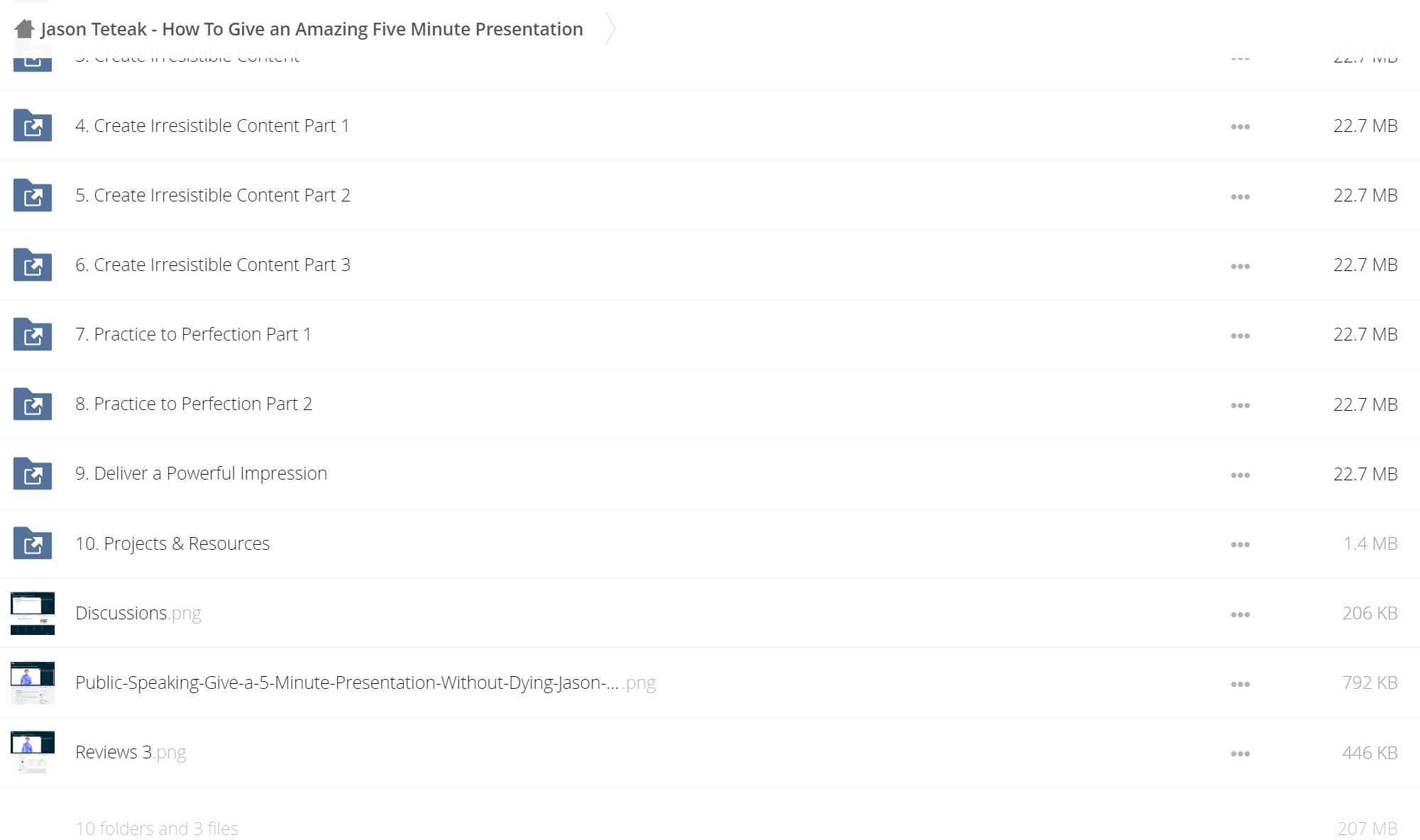Viewport: 1420px width, 840px height.
Task: Open three-dot menu for Reviews 3.png
Action: click(x=1240, y=753)
